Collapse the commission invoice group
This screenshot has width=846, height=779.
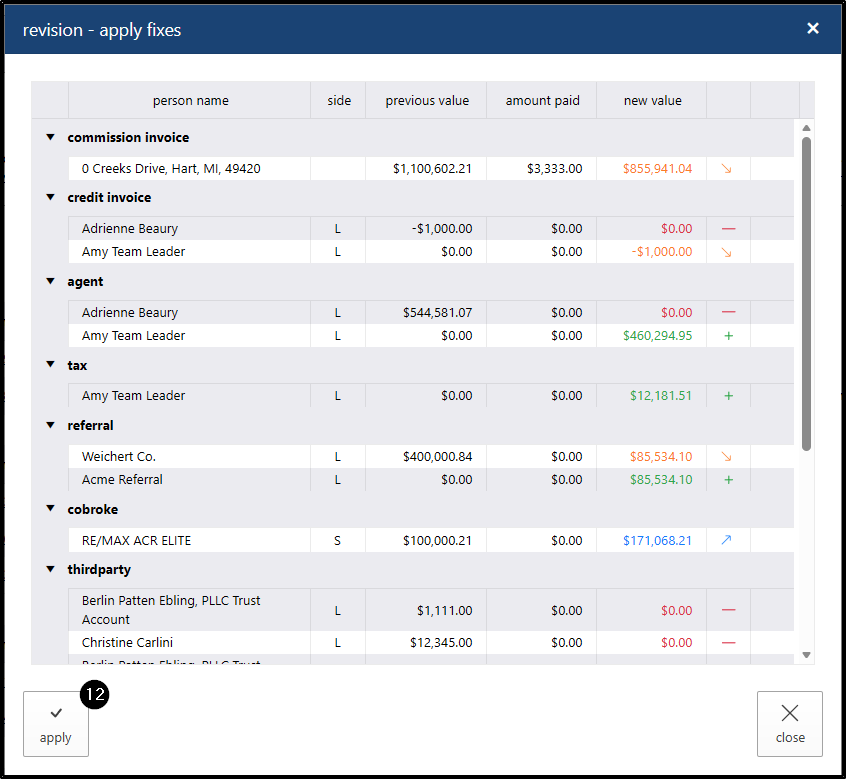50,138
